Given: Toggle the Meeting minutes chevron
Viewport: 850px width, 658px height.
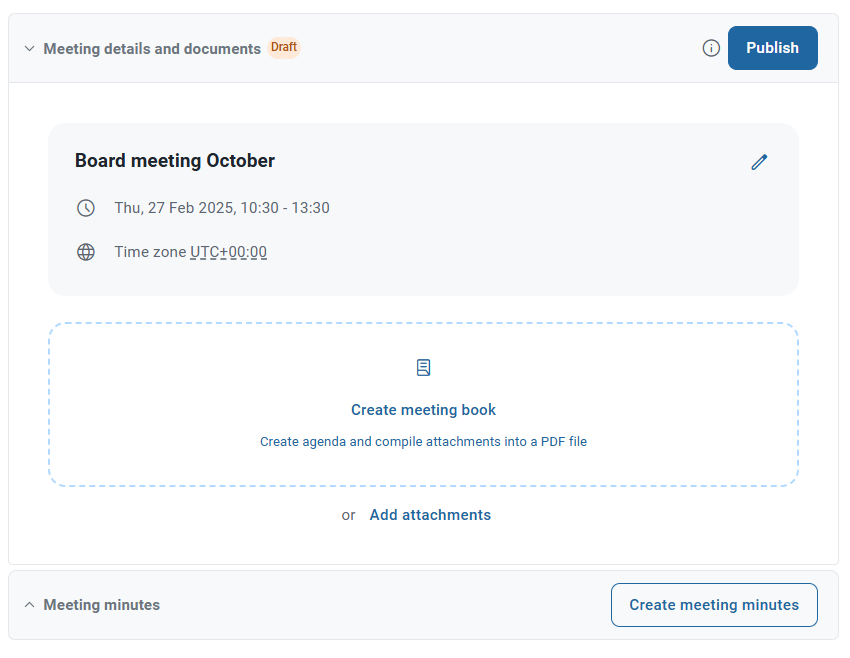Looking at the screenshot, I should click(29, 605).
